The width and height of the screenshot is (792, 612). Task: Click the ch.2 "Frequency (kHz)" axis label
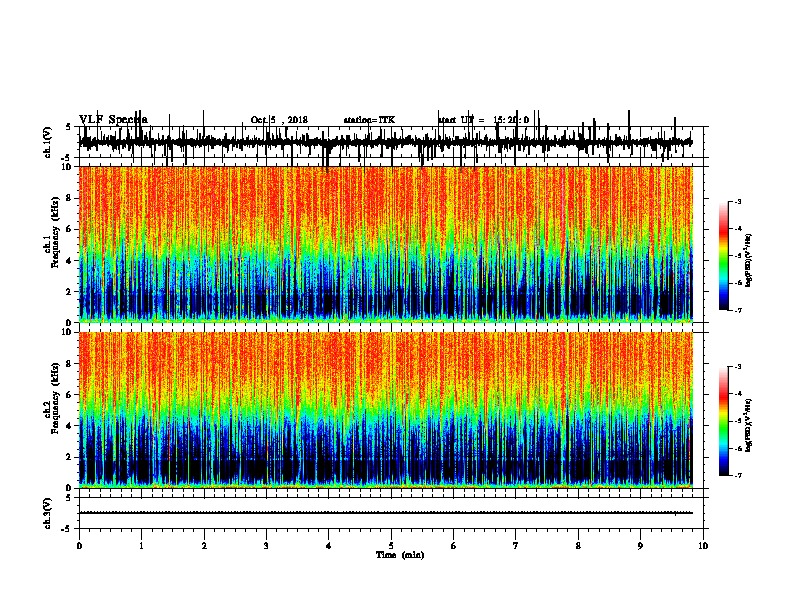pos(55,398)
